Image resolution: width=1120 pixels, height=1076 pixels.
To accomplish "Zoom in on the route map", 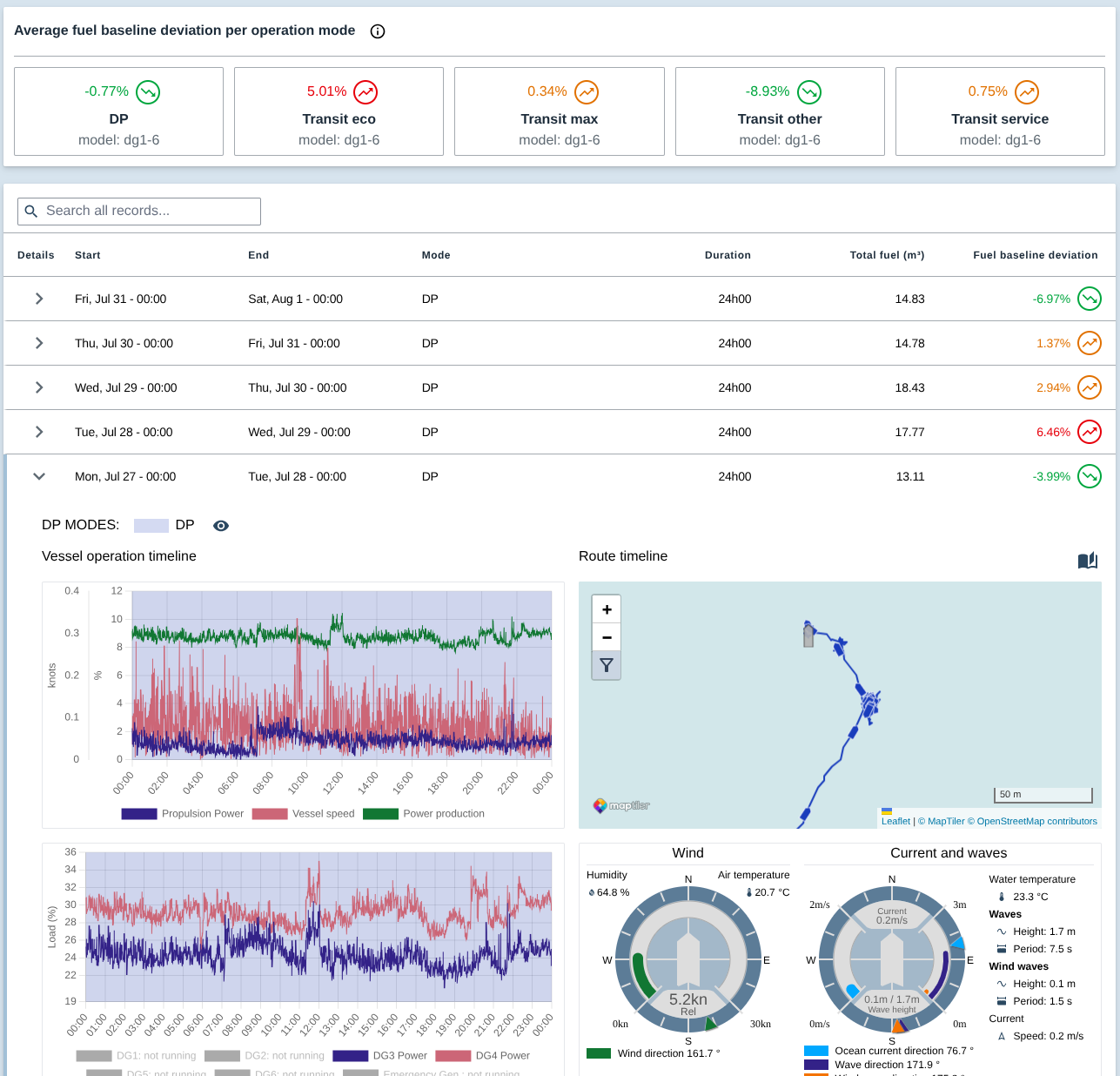I will pos(607,609).
